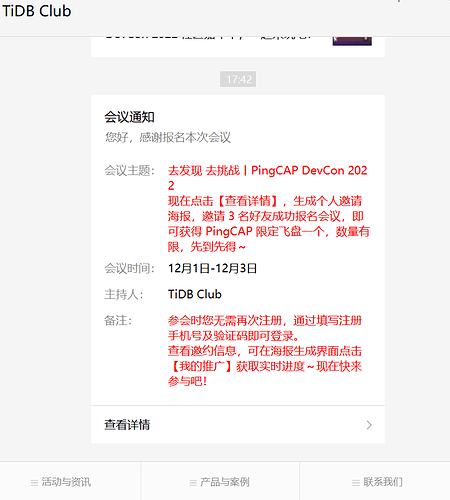The height and width of the screenshot is (500, 450).
Task: Click the 会议通知 card title
Action: tap(129, 117)
